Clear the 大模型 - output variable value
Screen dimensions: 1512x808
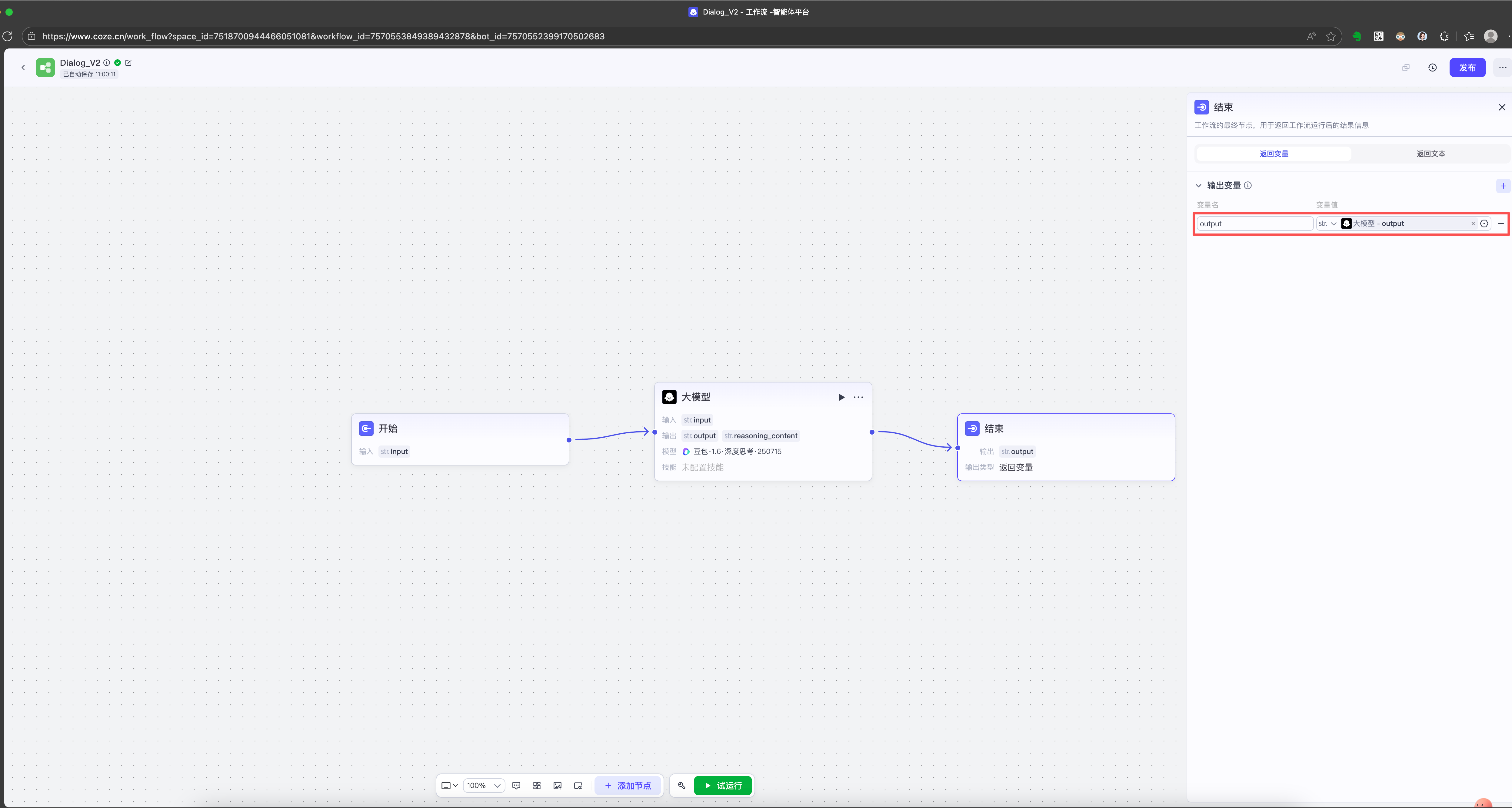tap(1473, 224)
